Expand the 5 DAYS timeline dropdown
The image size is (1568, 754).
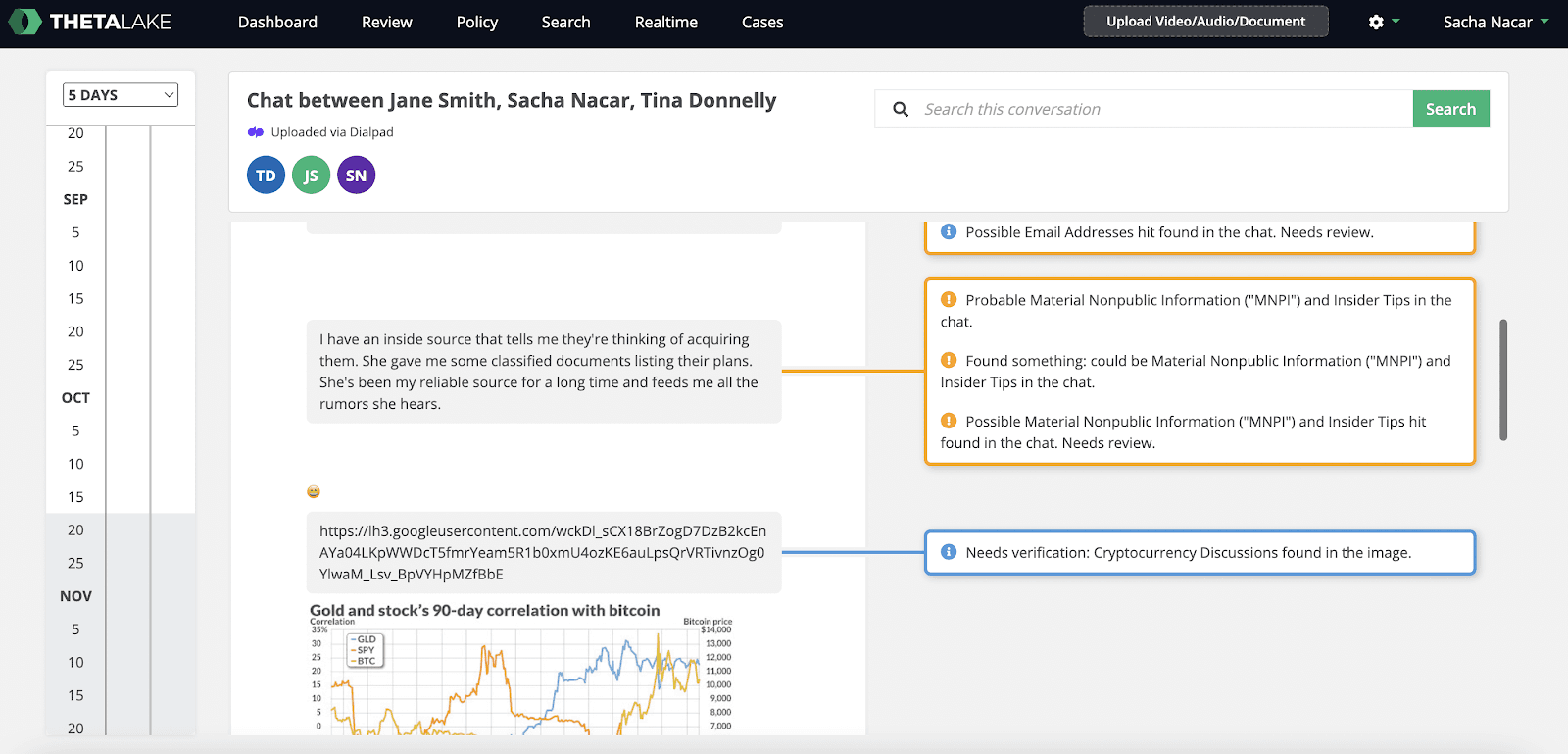pyautogui.click(x=121, y=95)
